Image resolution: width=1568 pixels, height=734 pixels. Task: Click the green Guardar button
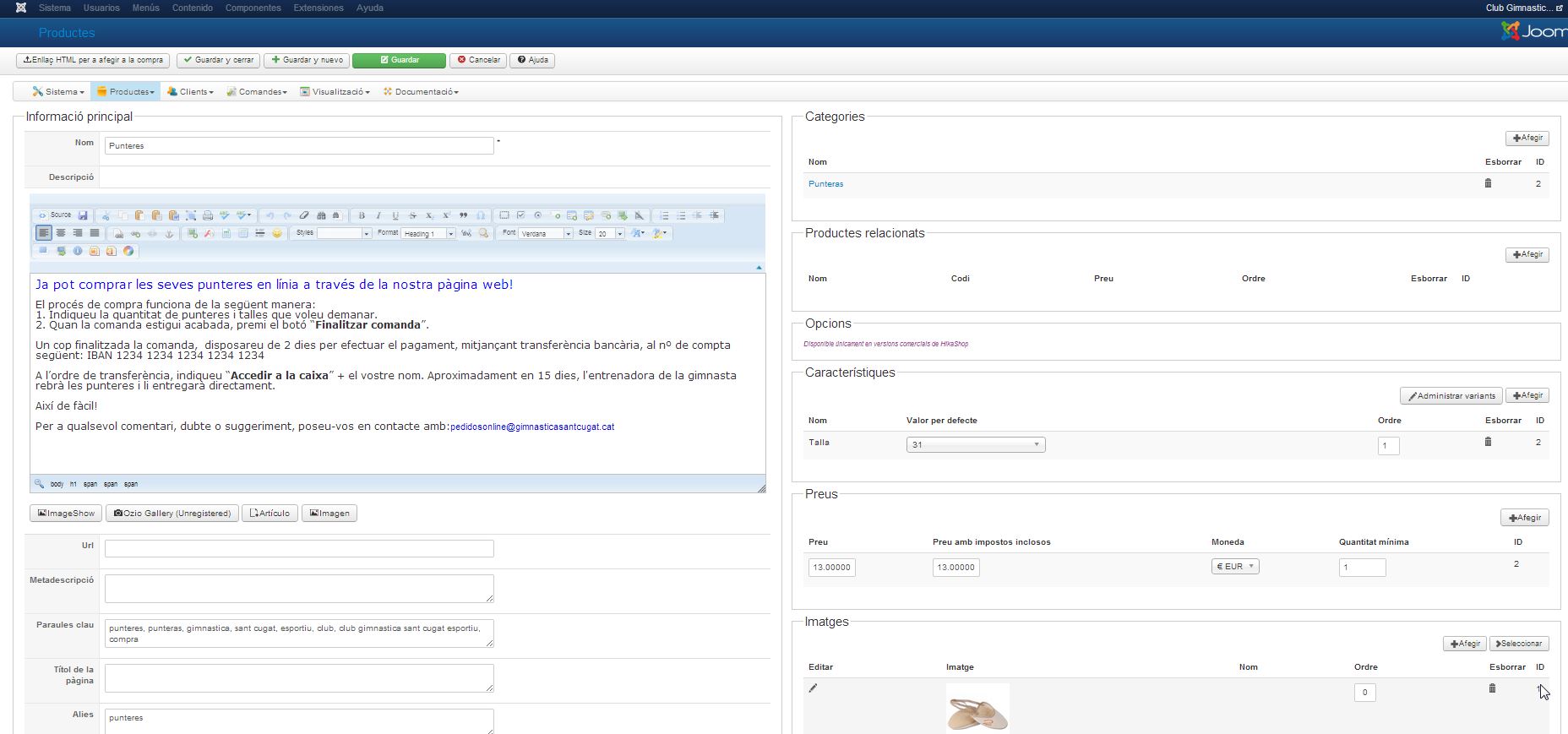coord(399,60)
